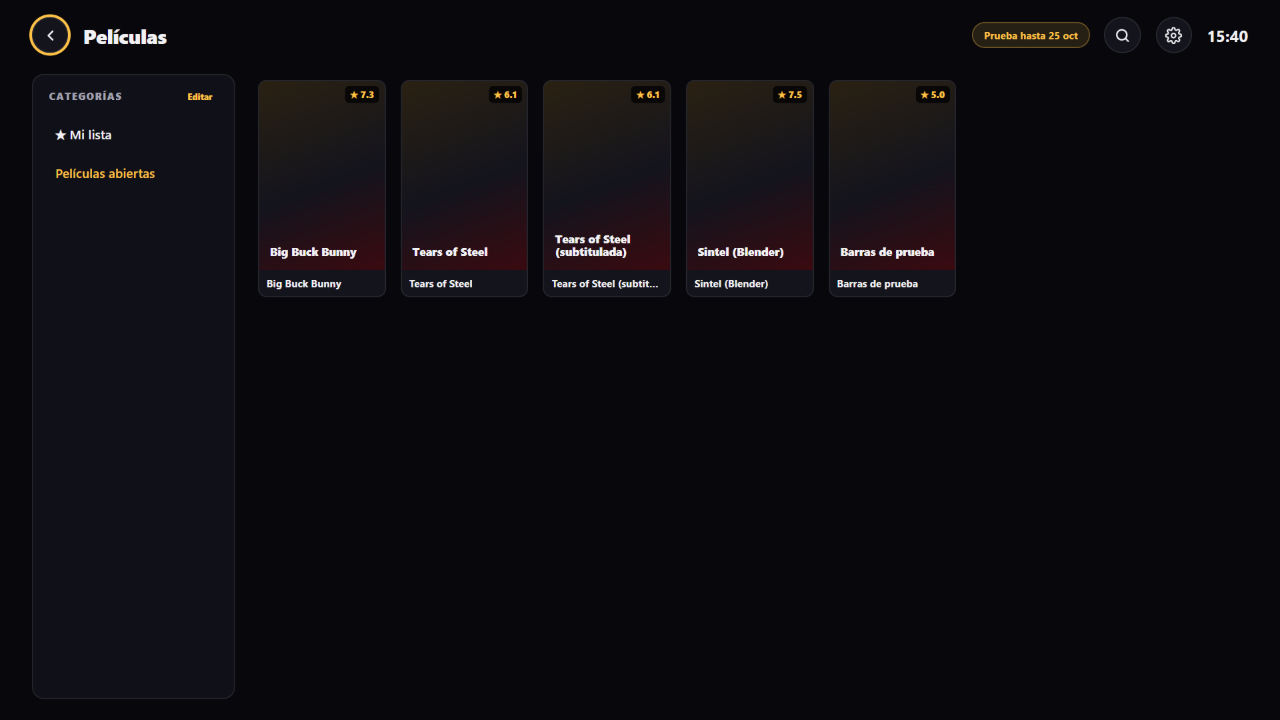This screenshot has width=1280, height=720.
Task: Select the Mi lista category
Action: (x=133, y=135)
